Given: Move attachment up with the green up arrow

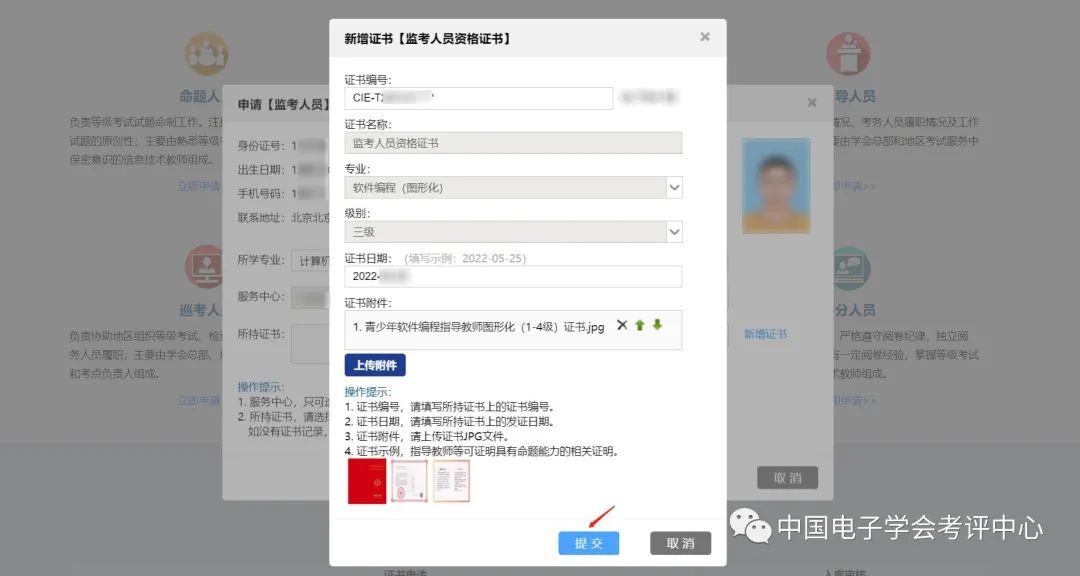Looking at the screenshot, I should click(640, 325).
